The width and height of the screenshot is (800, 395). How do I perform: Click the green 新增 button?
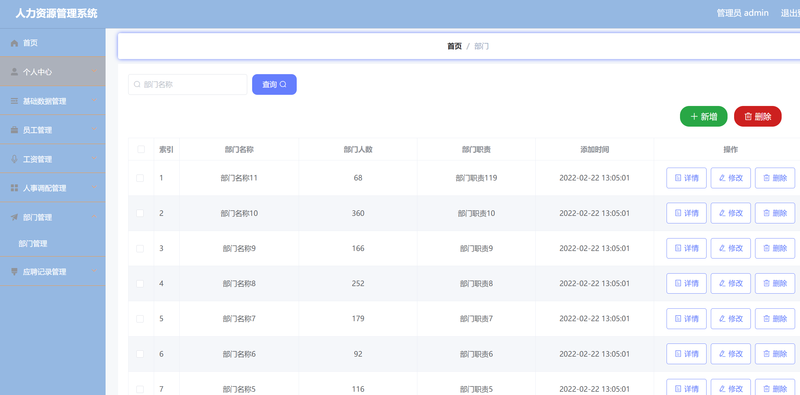pos(704,116)
